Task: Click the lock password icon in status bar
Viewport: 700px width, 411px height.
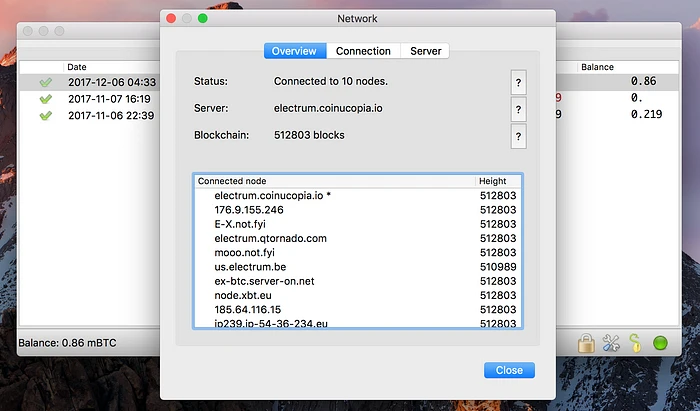Action: pos(586,345)
